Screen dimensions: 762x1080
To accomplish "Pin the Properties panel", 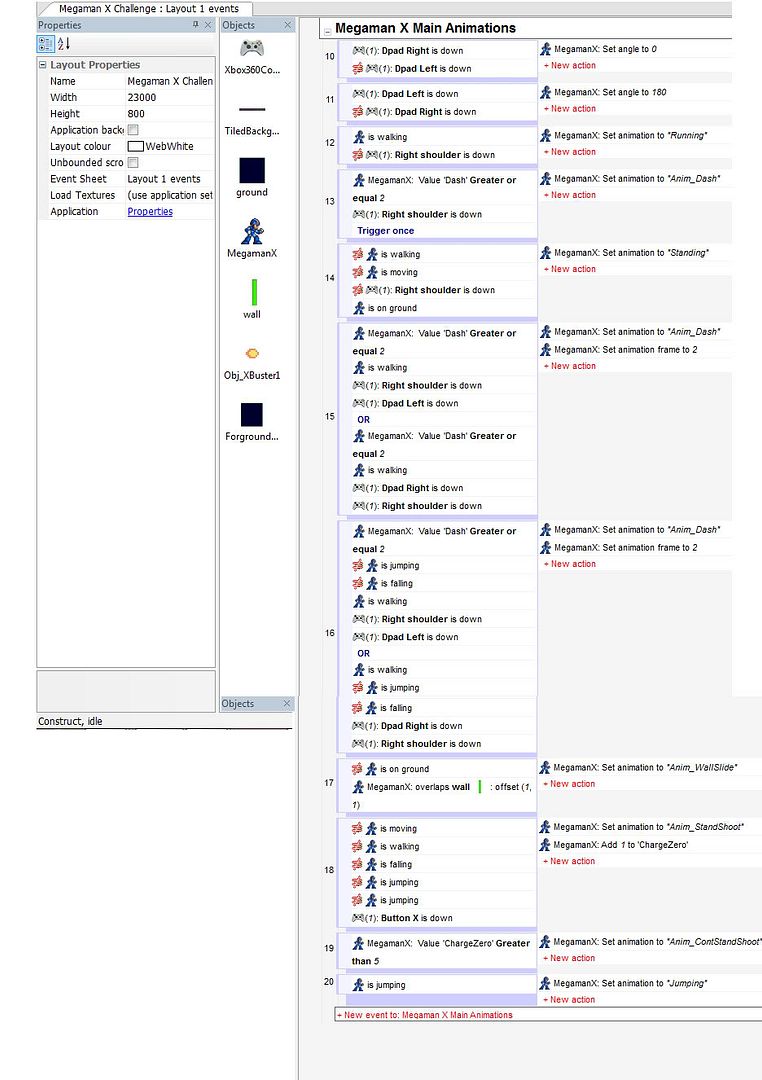I will click(195, 25).
